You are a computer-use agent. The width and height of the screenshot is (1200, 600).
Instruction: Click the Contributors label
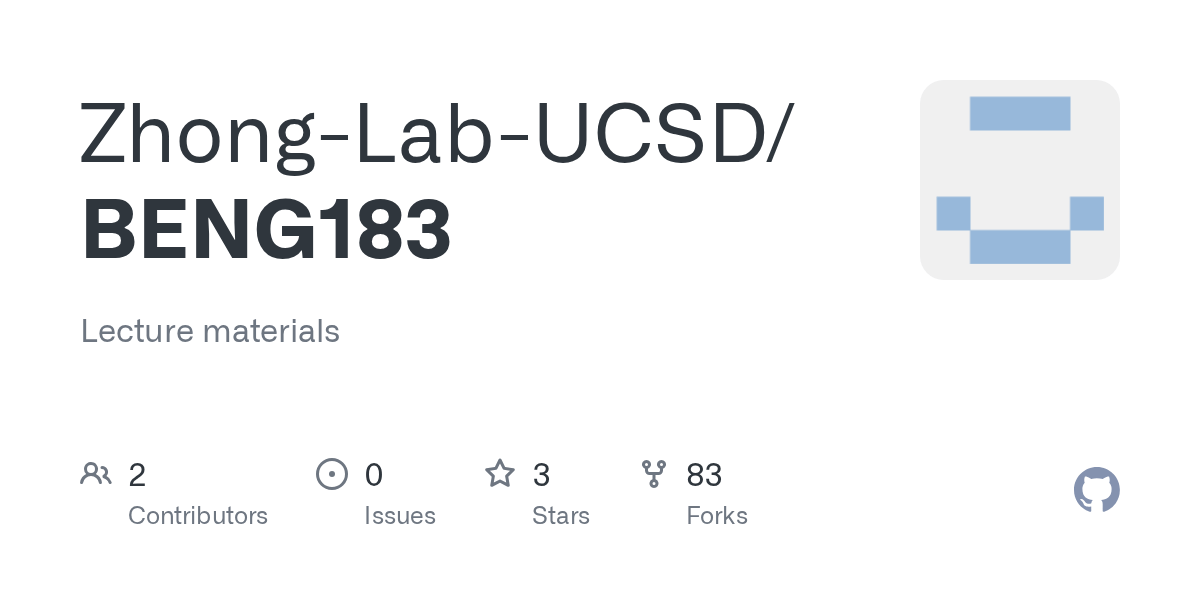click(x=198, y=516)
